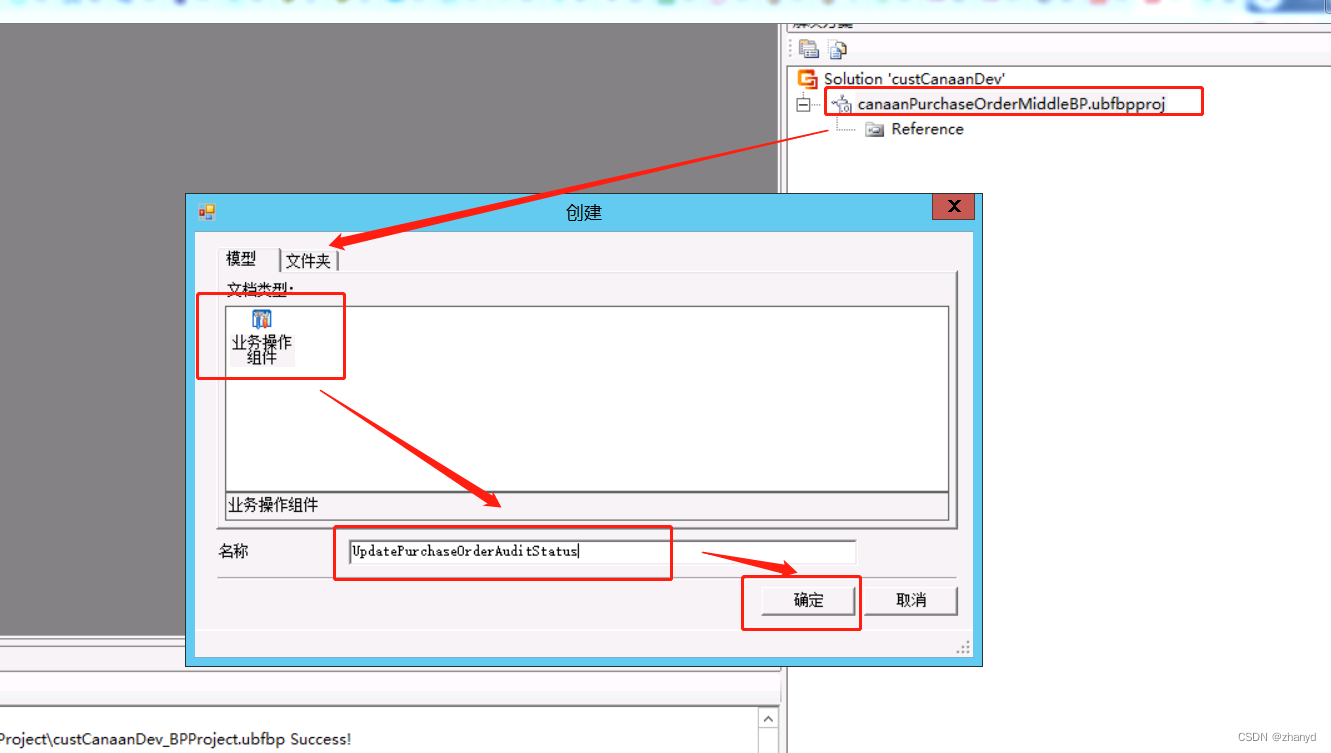This screenshot has width=1331, height=753.
Task: Click the properties icon in solution explorer toolbar
Action: 809,49
